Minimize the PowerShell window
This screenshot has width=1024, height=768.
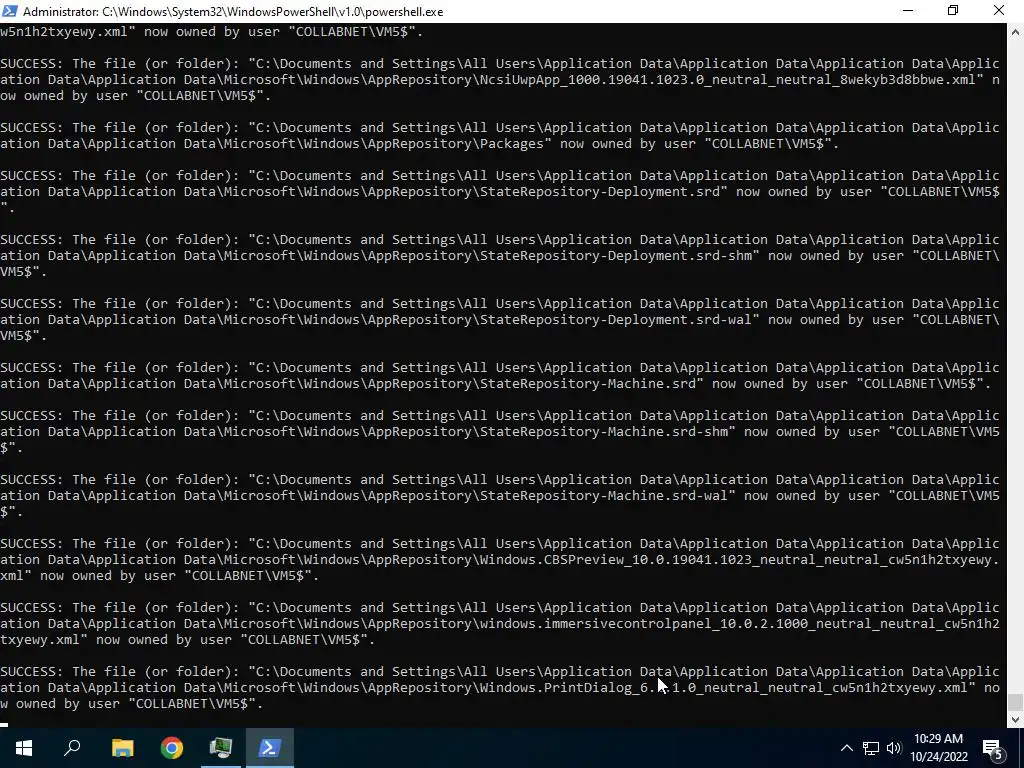coord(908,11)
